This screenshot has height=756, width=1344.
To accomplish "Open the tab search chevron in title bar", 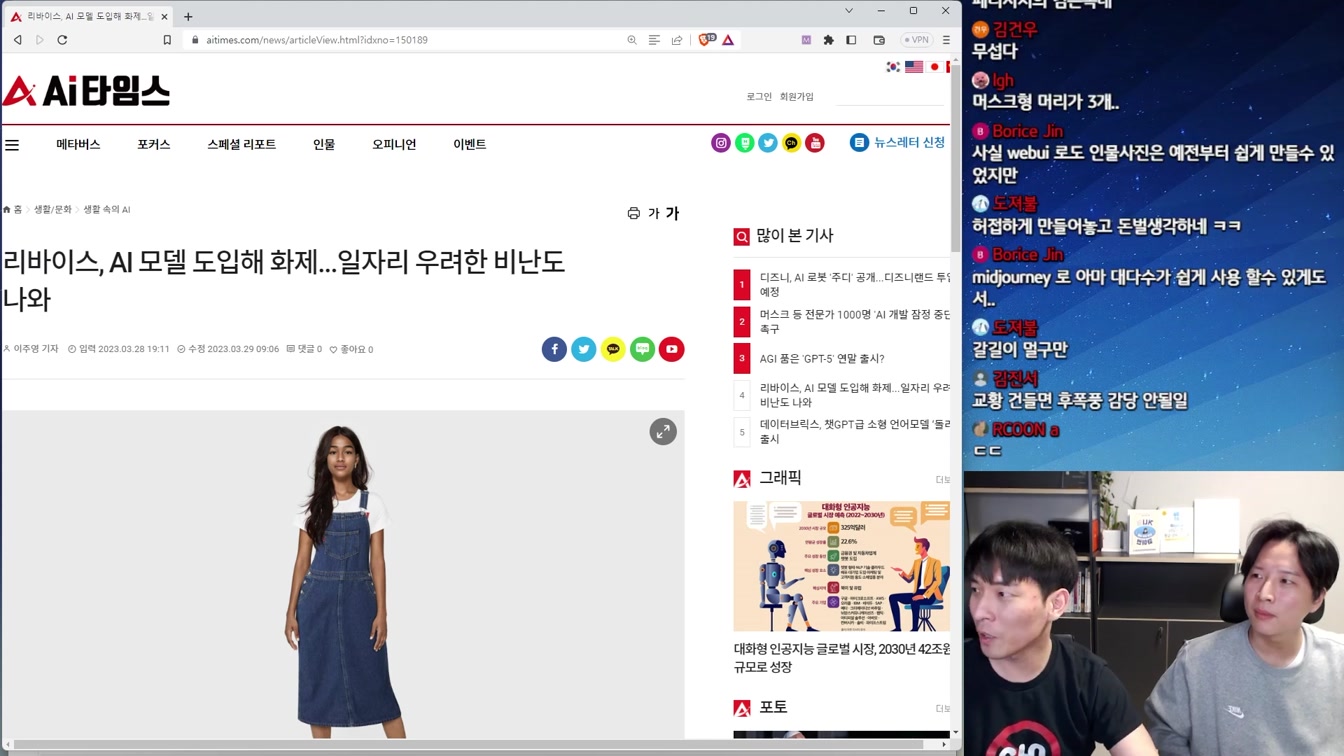I will point(849,11).
